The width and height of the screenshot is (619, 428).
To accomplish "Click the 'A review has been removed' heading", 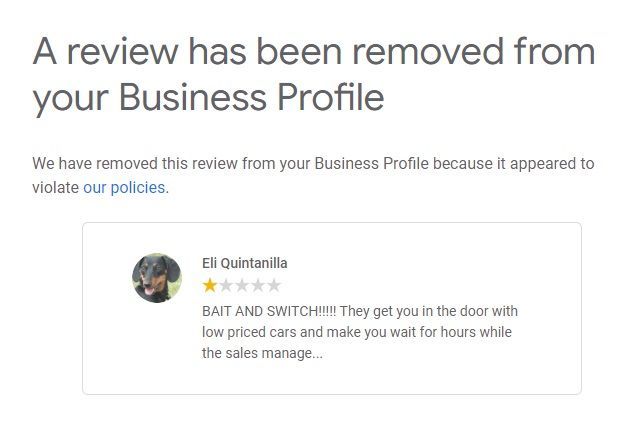I will pyautogui.click(x=312, y=50).
